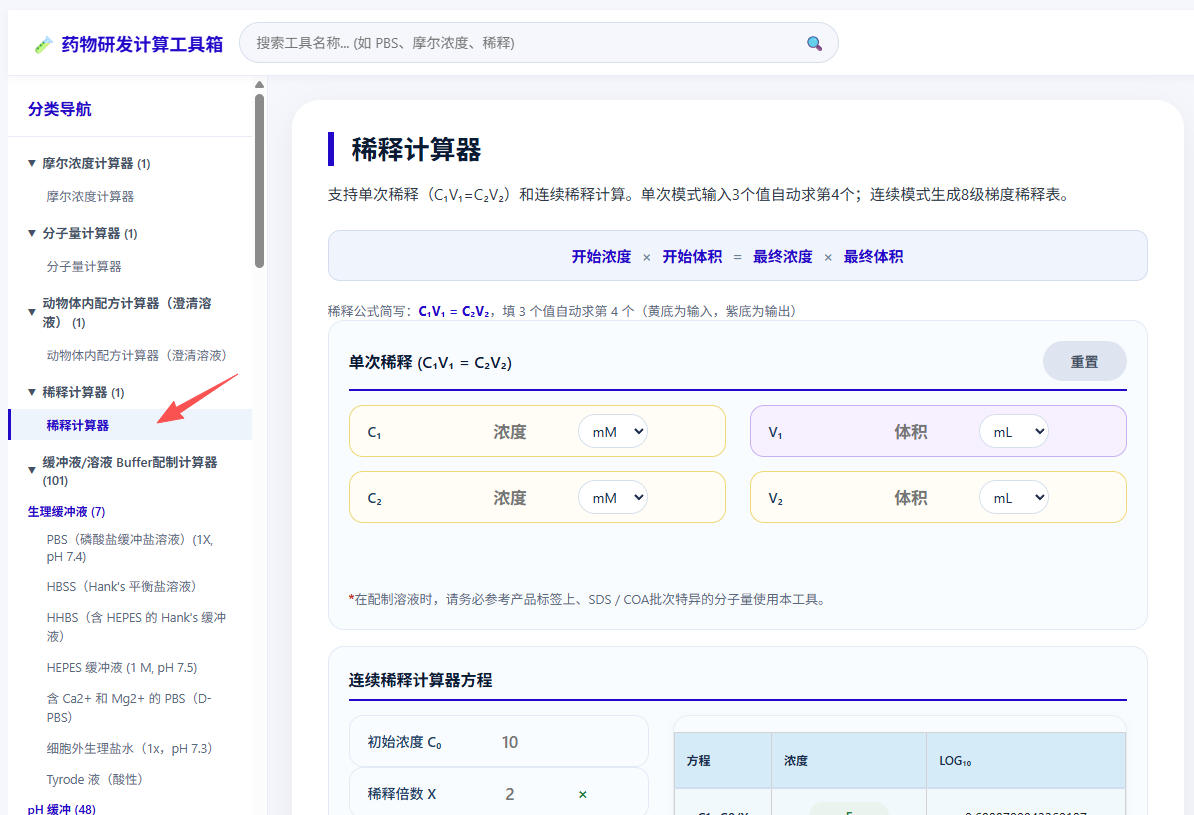Image resolution: width=1194 pixels, height=815 pixels.
Task: Open PBS（磷酸盐缓冲盐溶液）recipe
Action: 129,548
